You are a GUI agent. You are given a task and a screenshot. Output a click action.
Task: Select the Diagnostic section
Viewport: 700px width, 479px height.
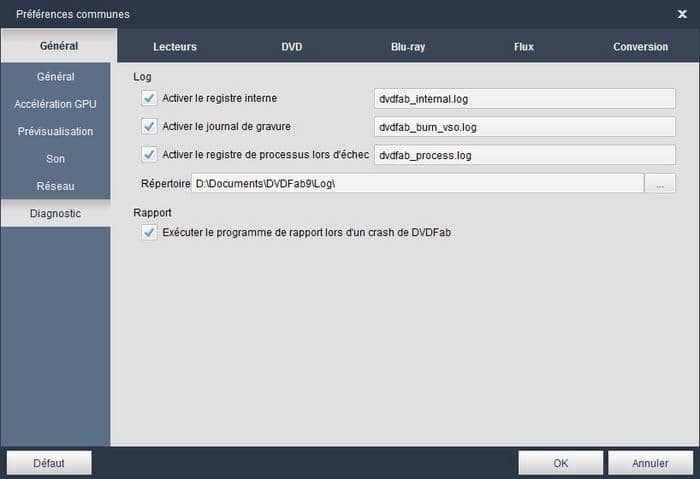(55, 213)
